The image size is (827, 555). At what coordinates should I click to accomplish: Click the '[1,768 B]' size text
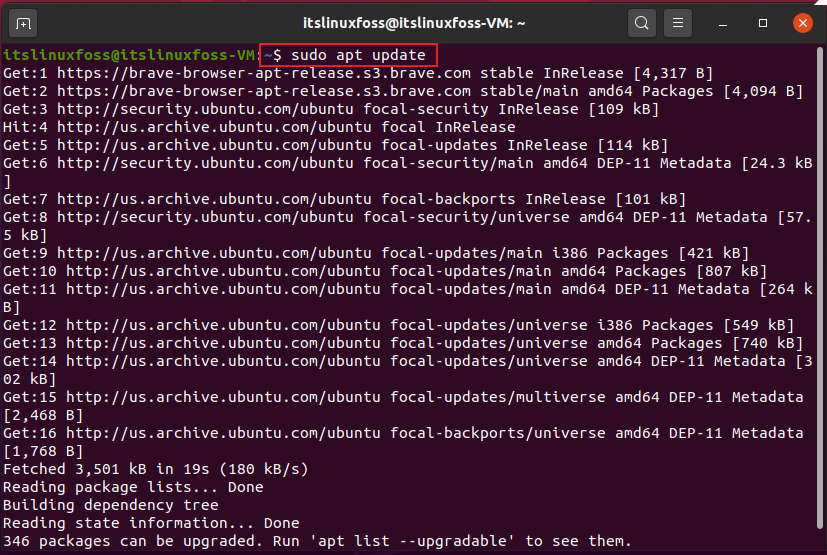[43, 451]
